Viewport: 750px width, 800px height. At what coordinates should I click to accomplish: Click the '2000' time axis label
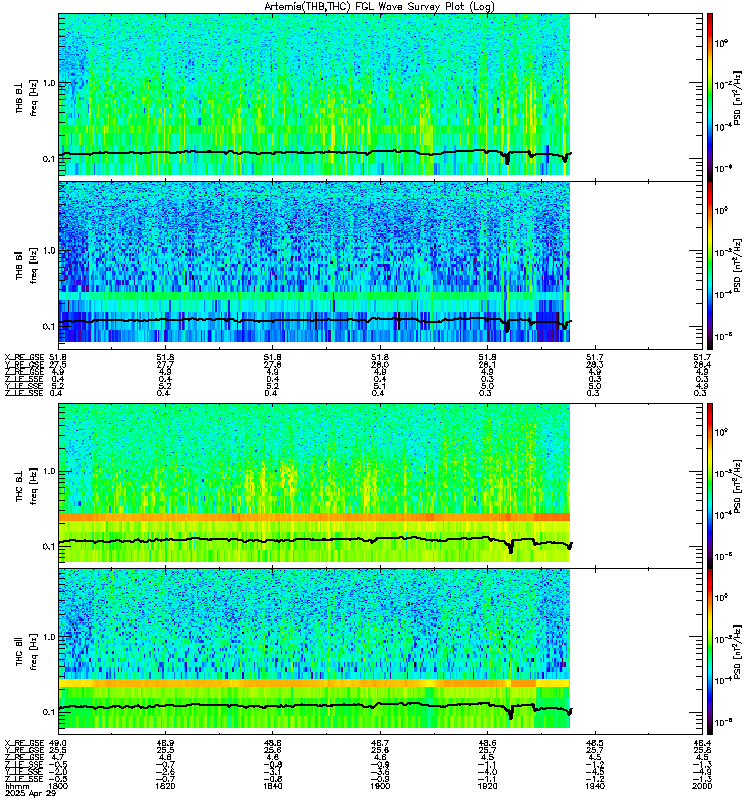702,786
